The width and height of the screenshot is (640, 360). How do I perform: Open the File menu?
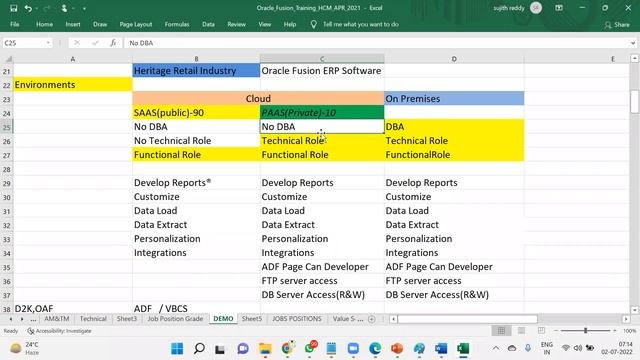tap(15, 24)
